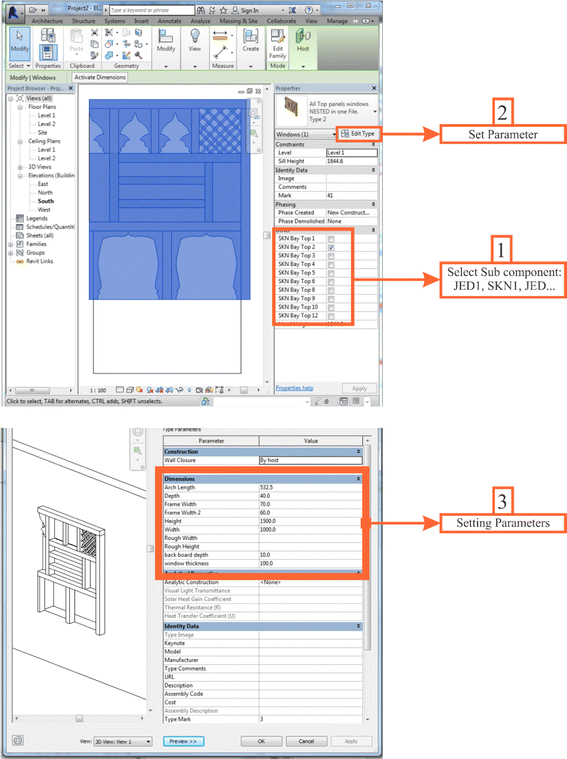Click the Level field under Constraints

pyautogui.click(x=352, y=152)
